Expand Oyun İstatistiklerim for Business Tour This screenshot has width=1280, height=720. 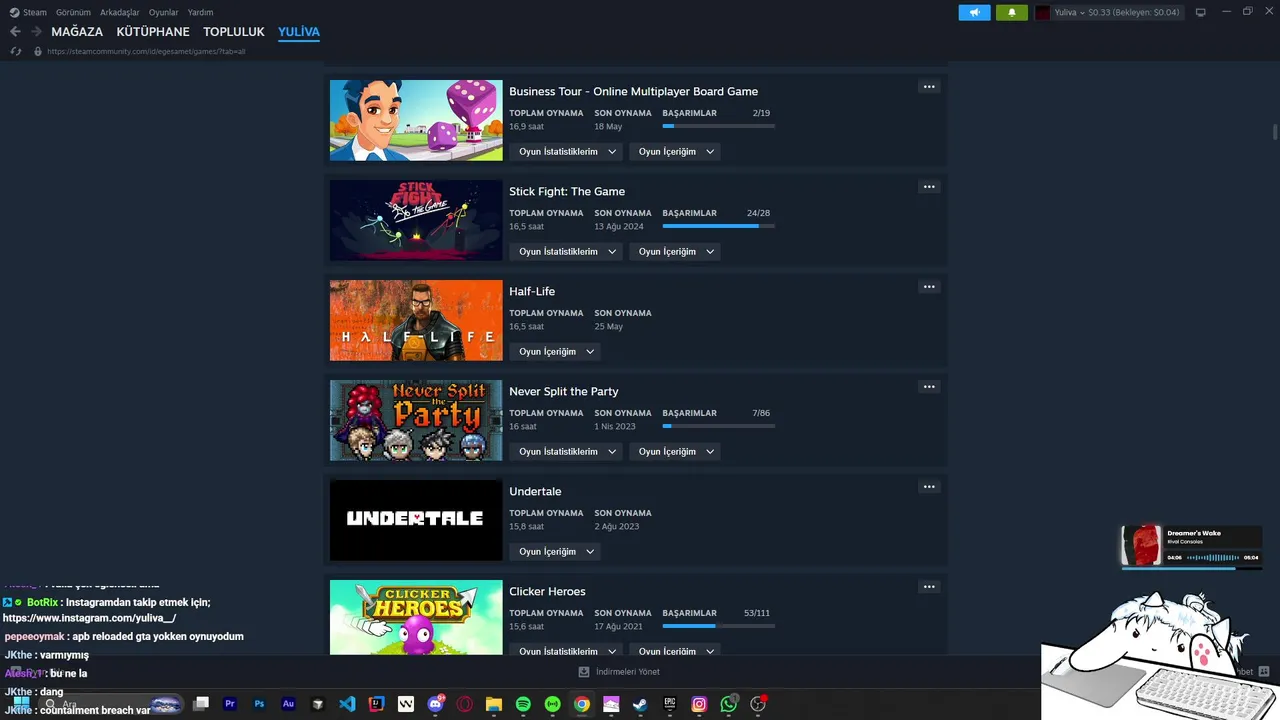566,152
